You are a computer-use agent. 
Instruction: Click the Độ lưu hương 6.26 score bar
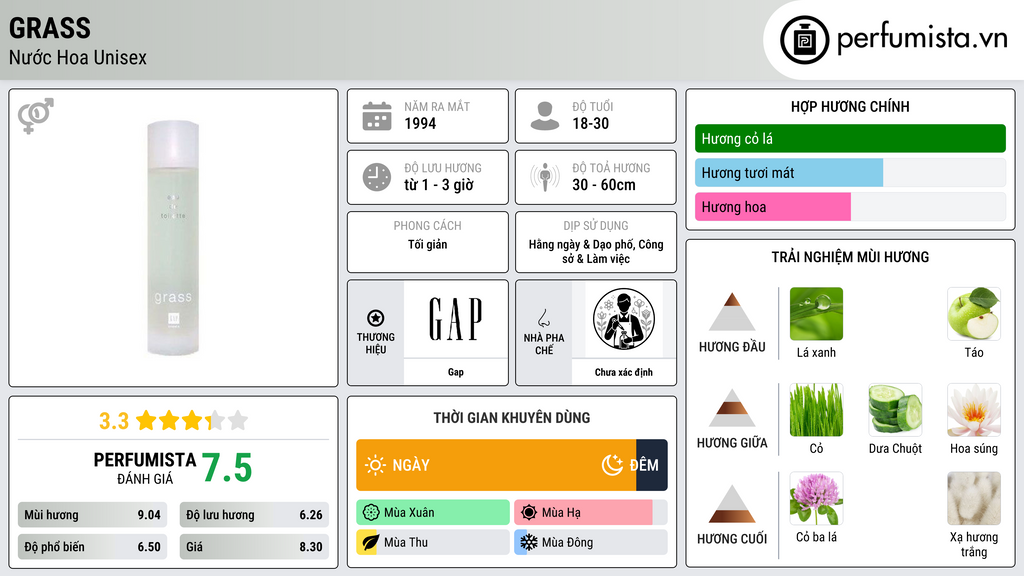point(254,515)
